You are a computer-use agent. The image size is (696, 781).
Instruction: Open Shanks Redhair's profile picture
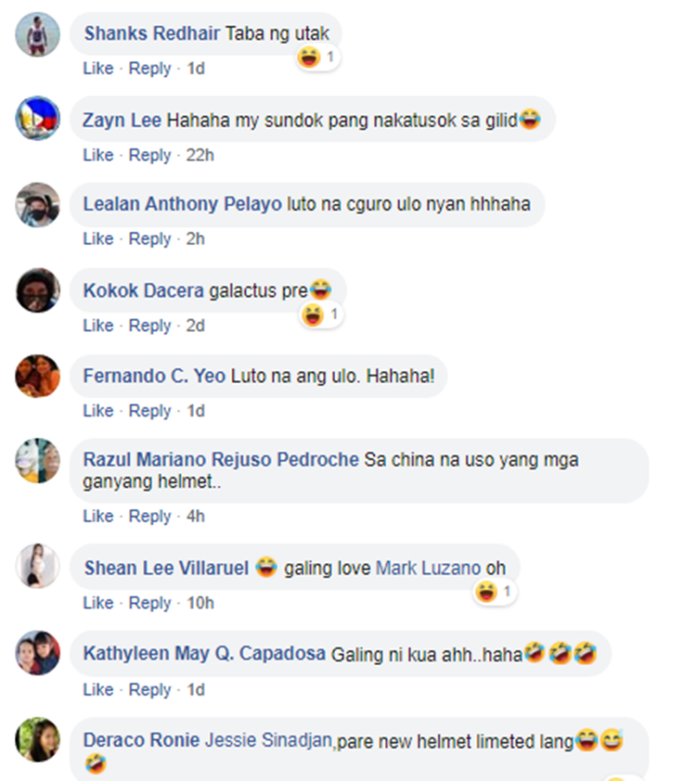coord(38,34)
